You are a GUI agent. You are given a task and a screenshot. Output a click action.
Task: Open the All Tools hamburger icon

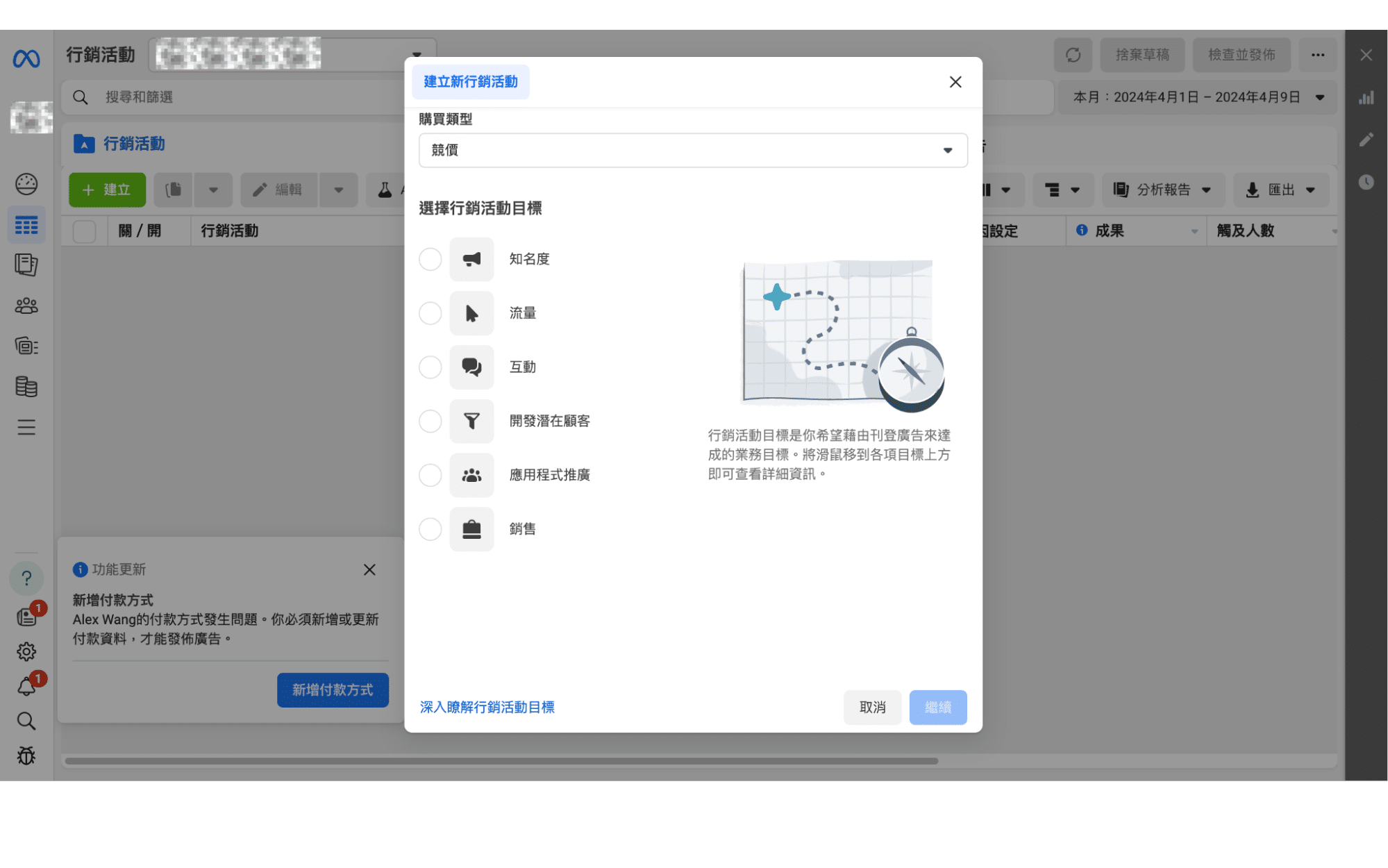tap(26, 427)
